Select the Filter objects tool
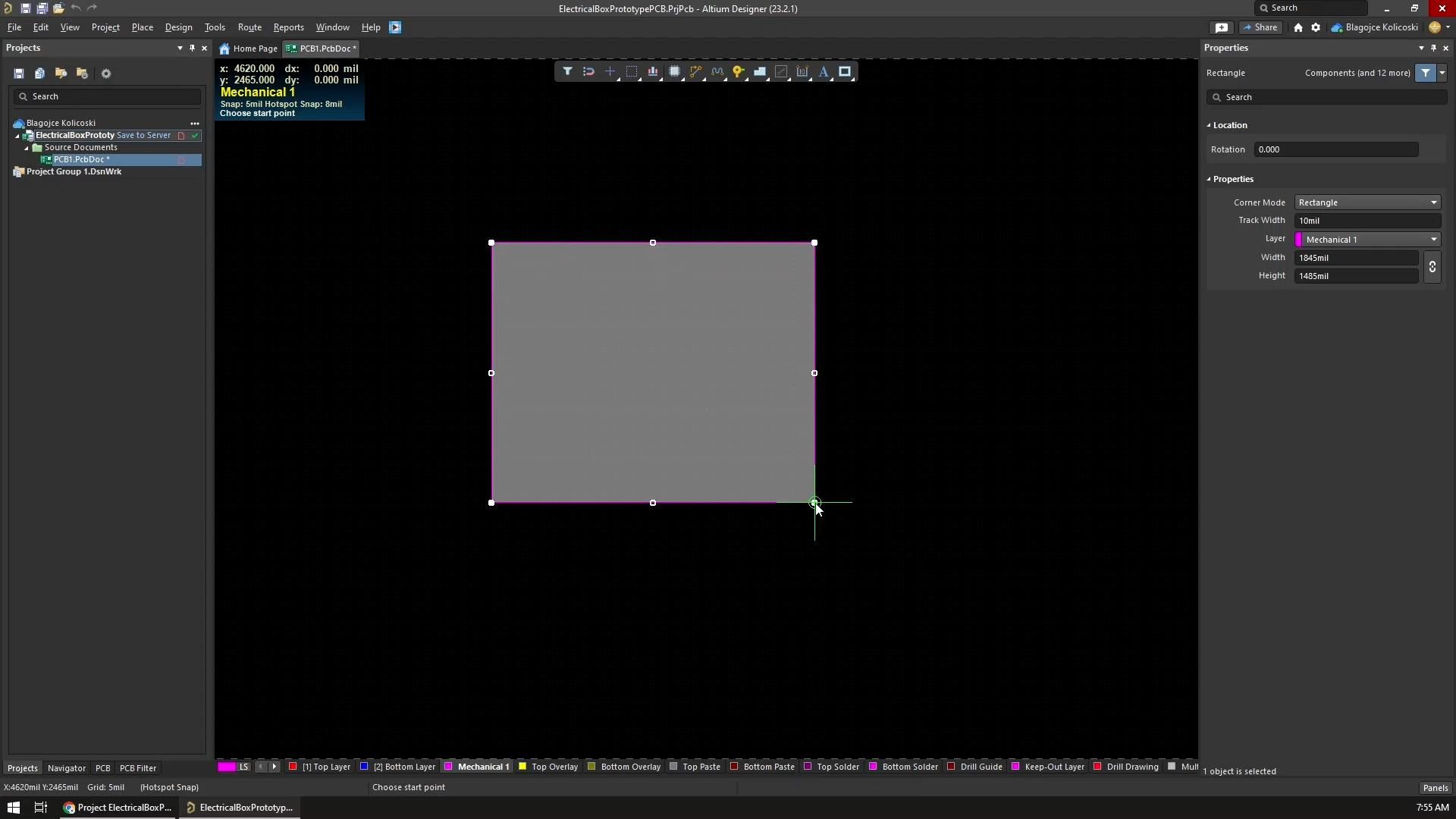 pos(568,71)
